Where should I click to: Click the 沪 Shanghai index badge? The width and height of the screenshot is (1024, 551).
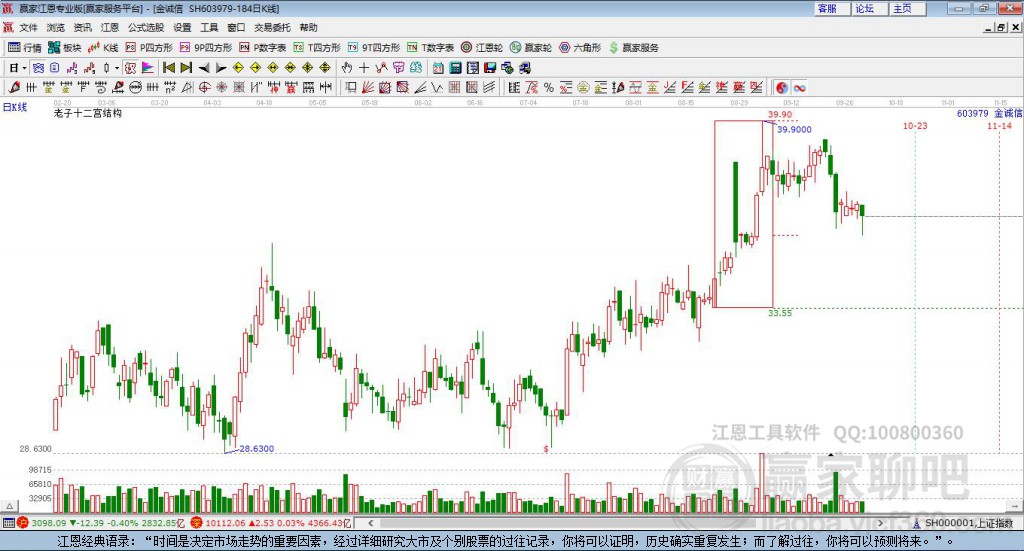[x=23, y=523]
